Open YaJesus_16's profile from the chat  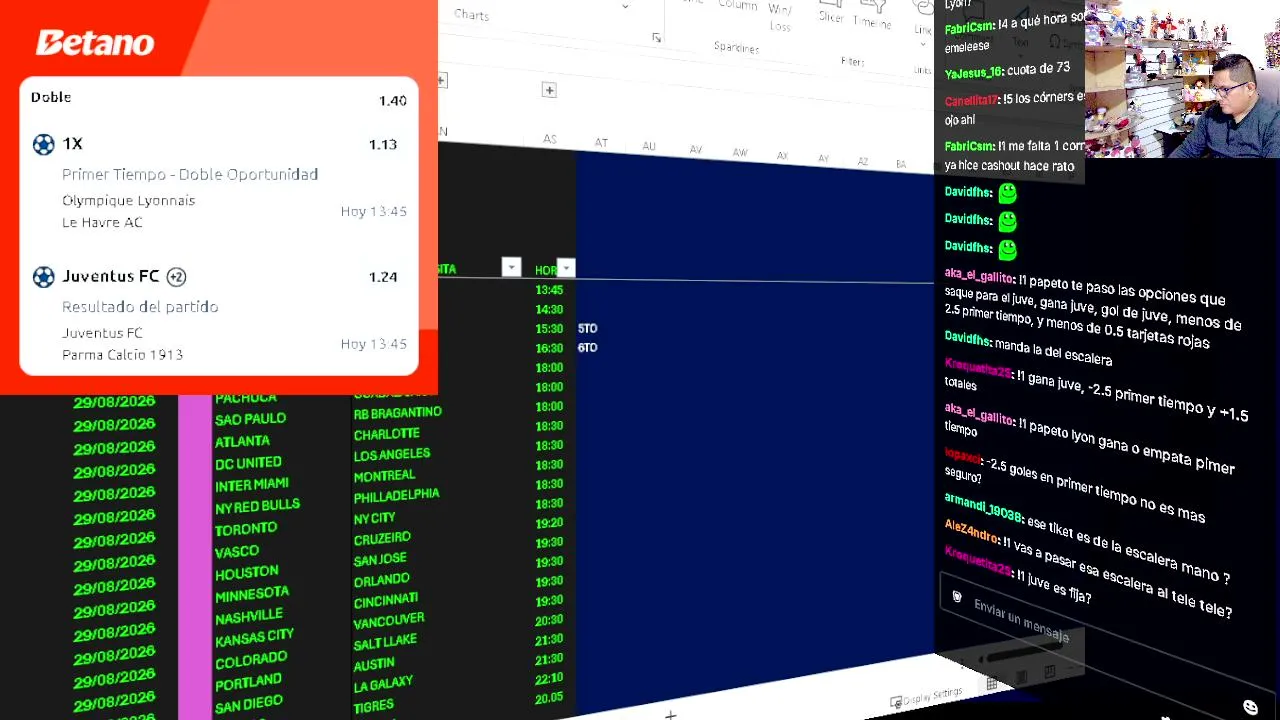pyautogui.click(x=973, y=72)
